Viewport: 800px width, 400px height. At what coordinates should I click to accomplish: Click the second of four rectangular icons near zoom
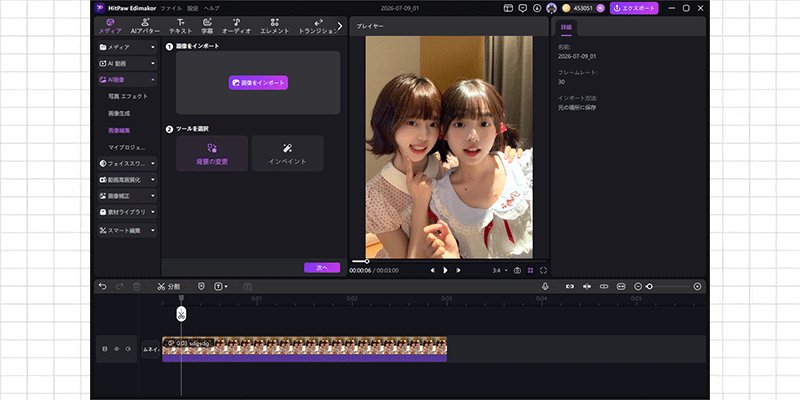point(587,287)
